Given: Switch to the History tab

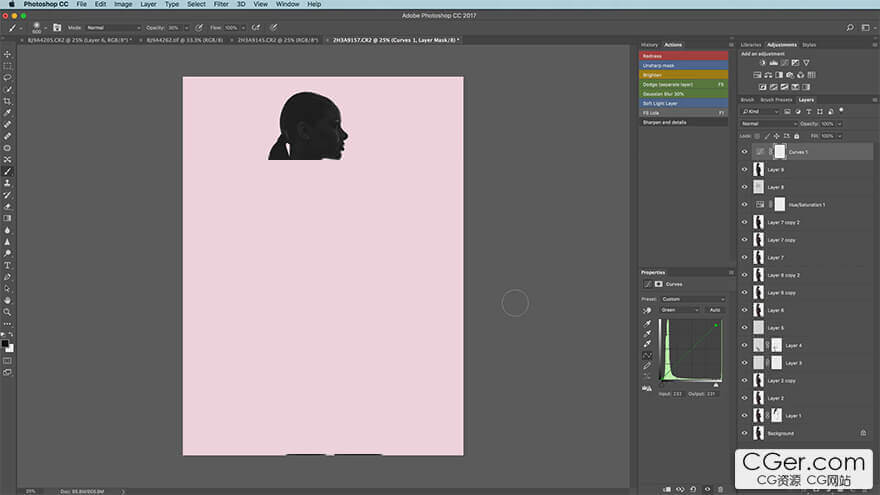Looking at the screenshot, I should click(650, 45).
